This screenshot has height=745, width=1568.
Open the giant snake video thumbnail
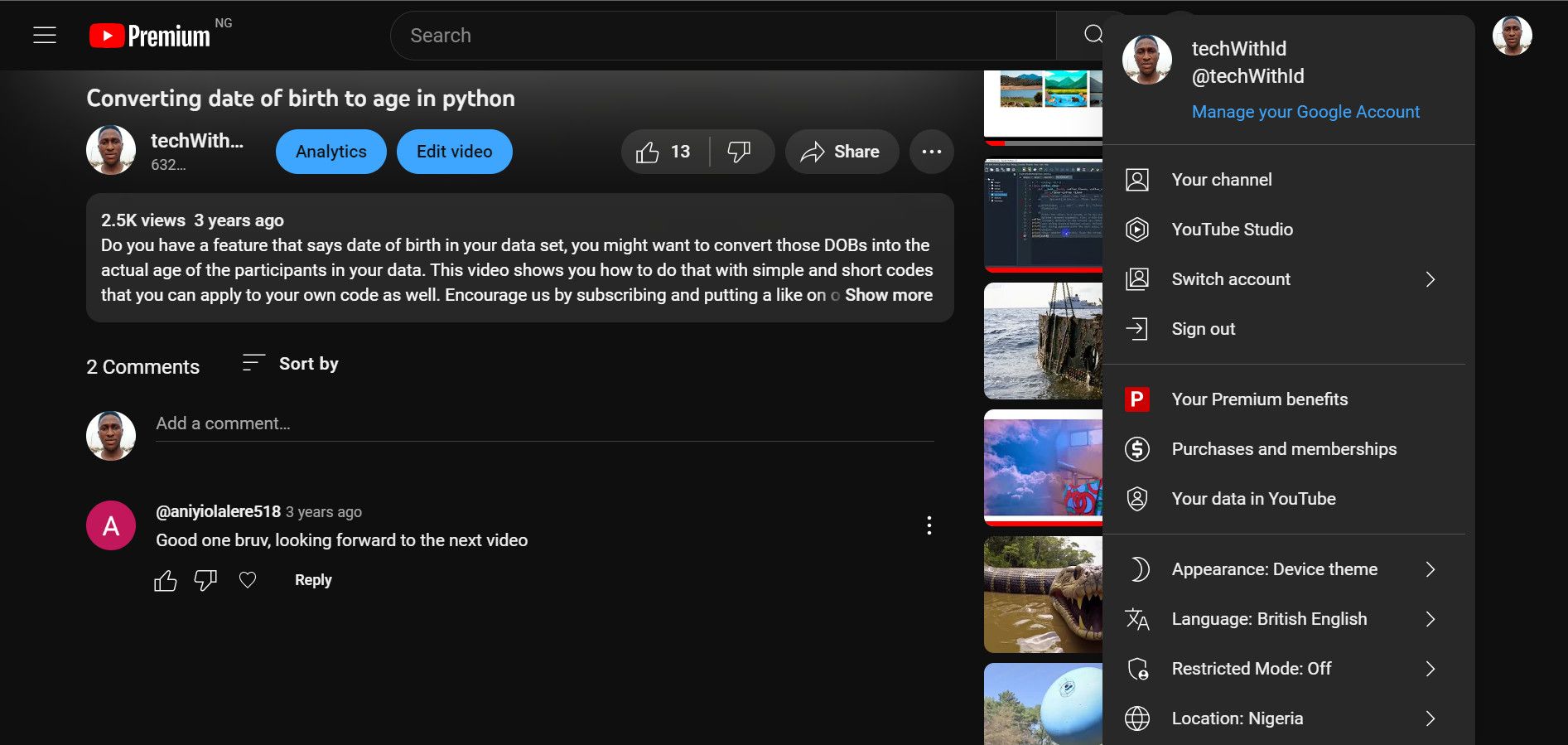point(1044,594)
